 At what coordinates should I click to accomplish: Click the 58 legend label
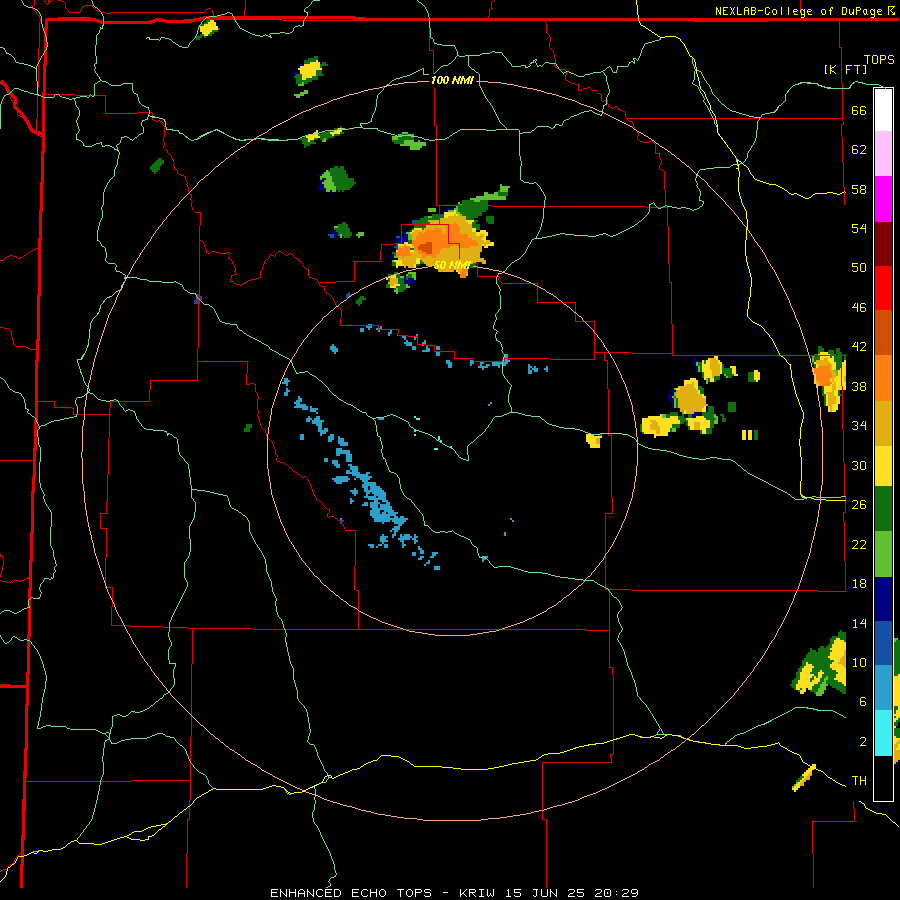[x=859, y=189]
